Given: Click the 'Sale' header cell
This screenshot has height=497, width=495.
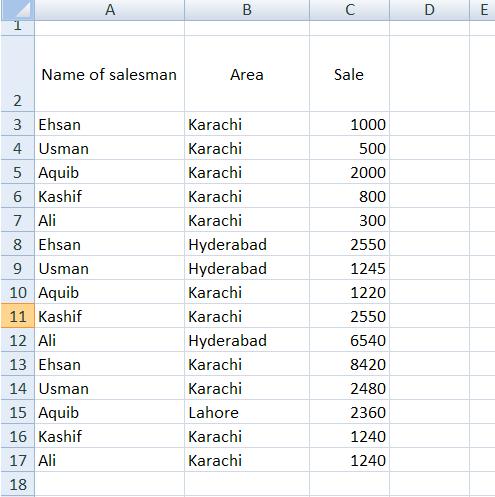Looking at the screenshot, I should pos(349,74).
